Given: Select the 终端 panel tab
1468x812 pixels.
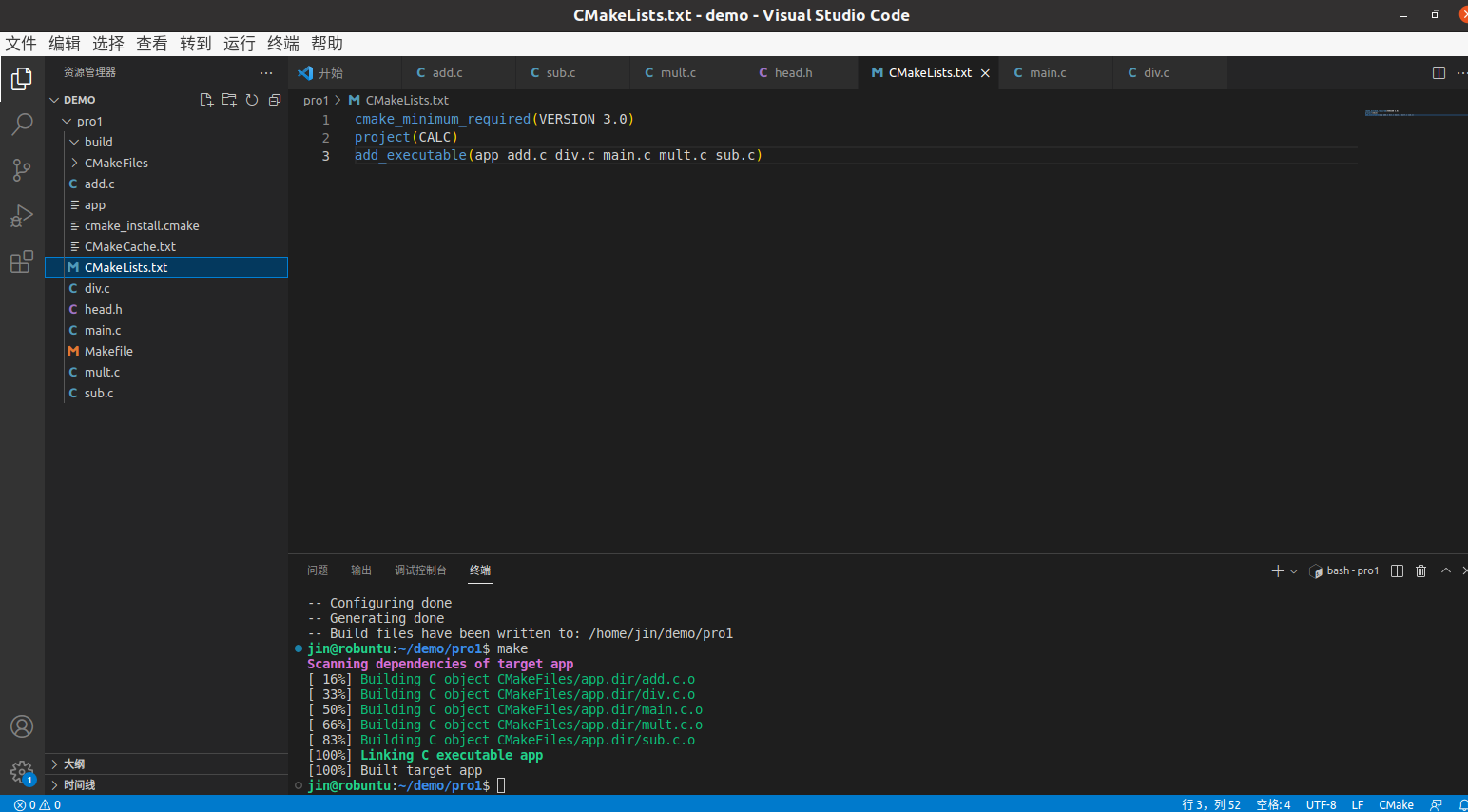Looking at the screenshot, I should (480, 570).
